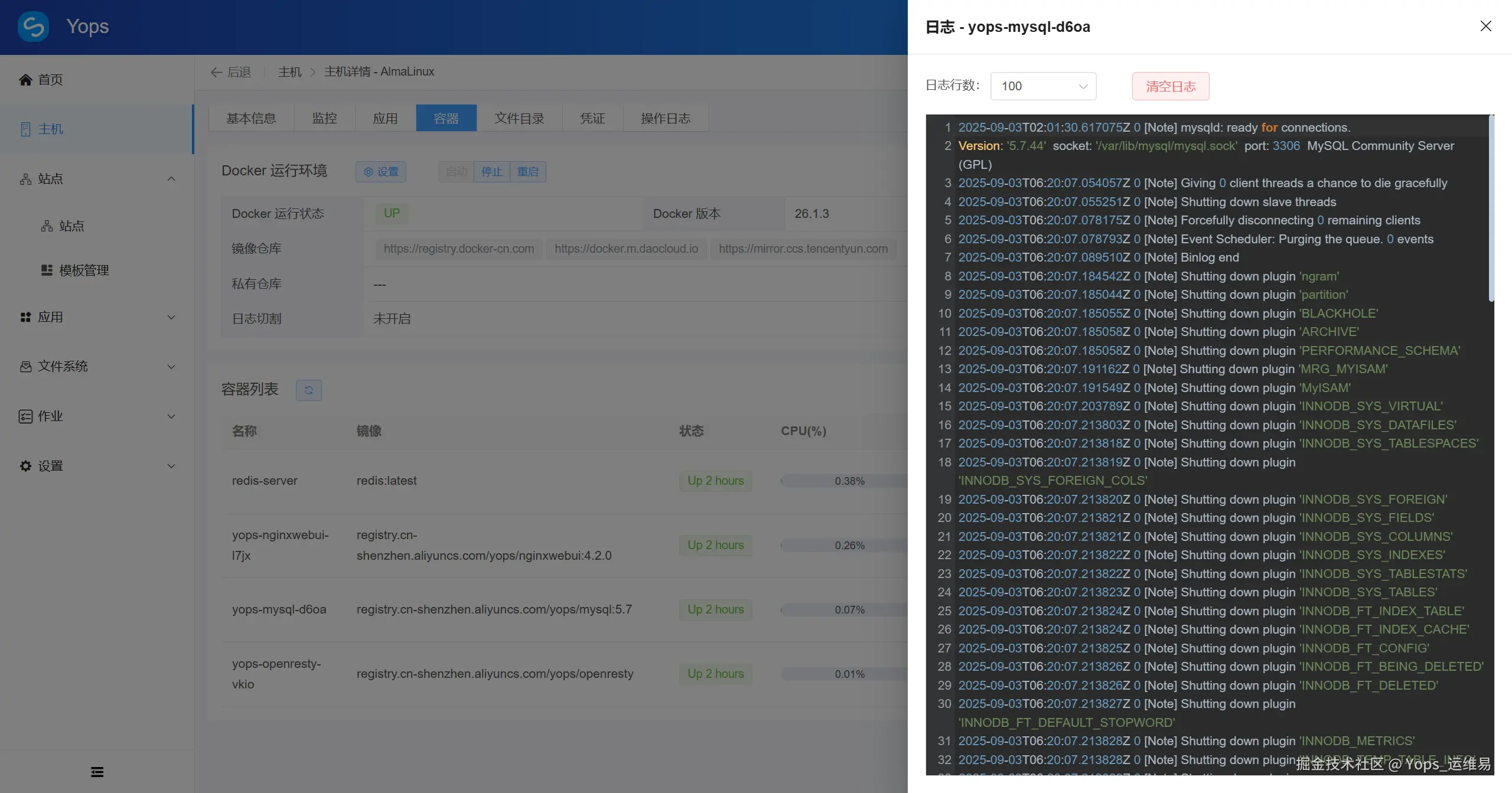Click the 后退 back arrow

click(217, 72)
